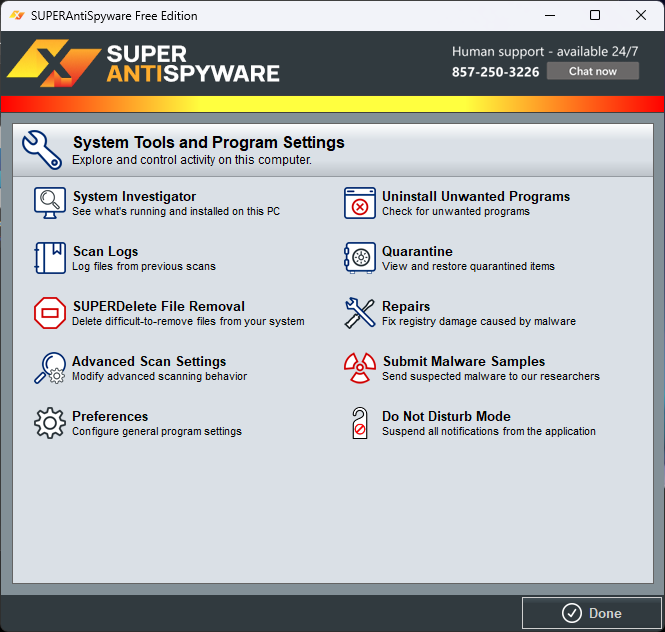The width and height of the screenshot is (665, 632).
Task: Open SUPERDelete File Removal title
Action: pyautogui.click(x=159, y=306)
